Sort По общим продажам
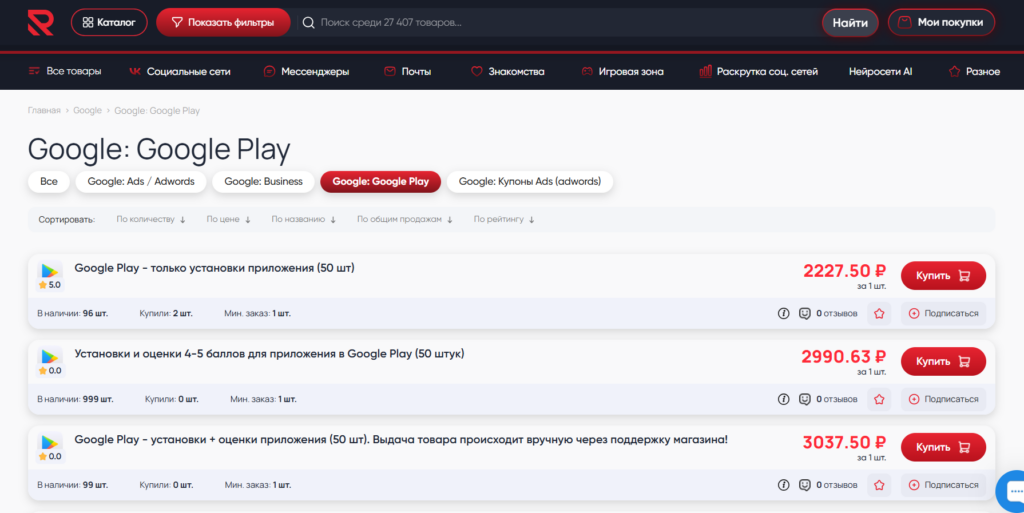The height and width of the screenshot is (513, 1024). [405, 219]
